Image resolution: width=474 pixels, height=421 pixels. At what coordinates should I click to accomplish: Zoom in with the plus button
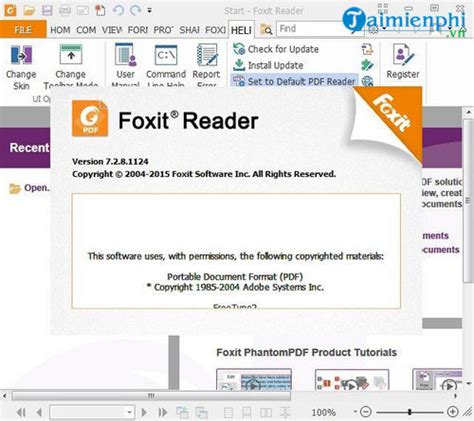(x=452, y=412)
